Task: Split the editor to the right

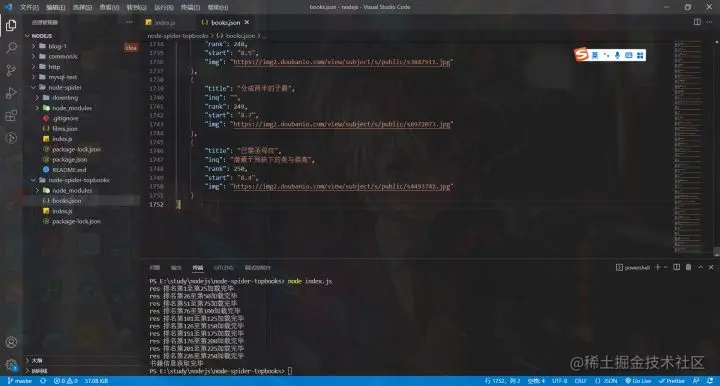Action: pos(697,22)
